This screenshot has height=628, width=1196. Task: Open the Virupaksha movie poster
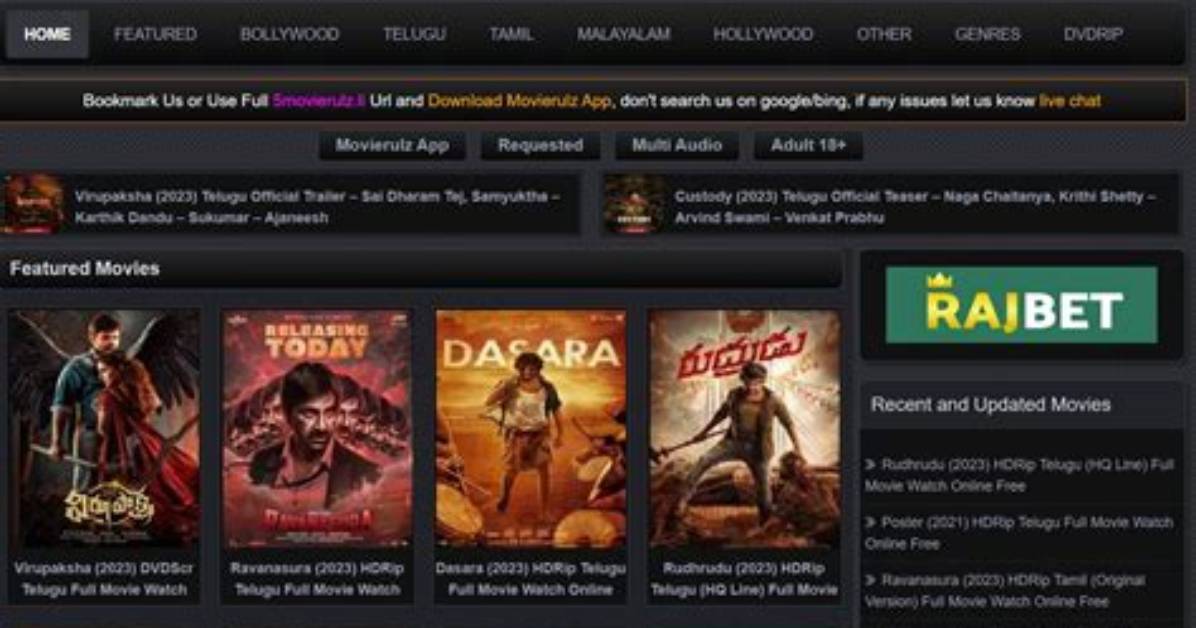click(x=104, y=429)
